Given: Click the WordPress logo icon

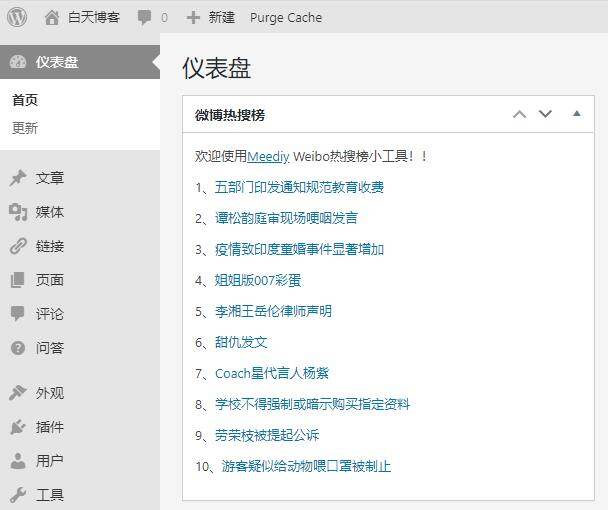Looking at the screenshot, I should [x=17, y=17].
